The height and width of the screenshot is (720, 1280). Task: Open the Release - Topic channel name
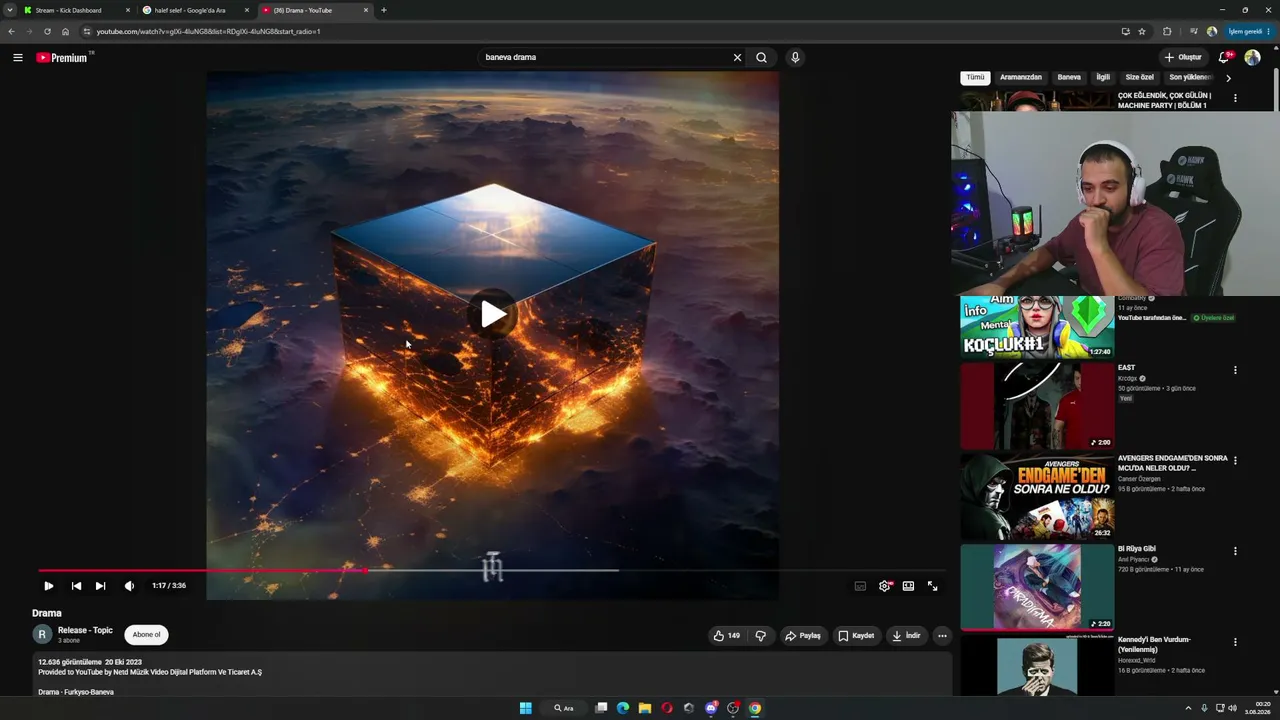[85, 630]
